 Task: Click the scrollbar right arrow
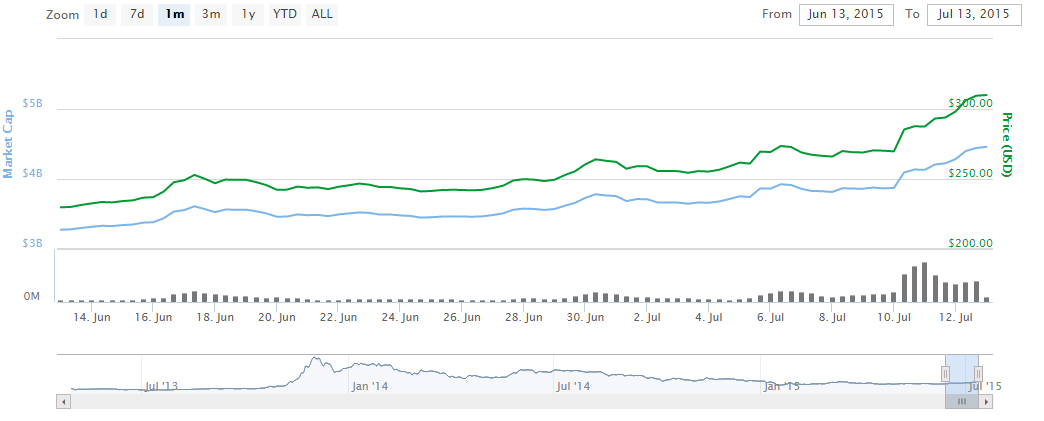pyautogui.click(x=987, y=401)
